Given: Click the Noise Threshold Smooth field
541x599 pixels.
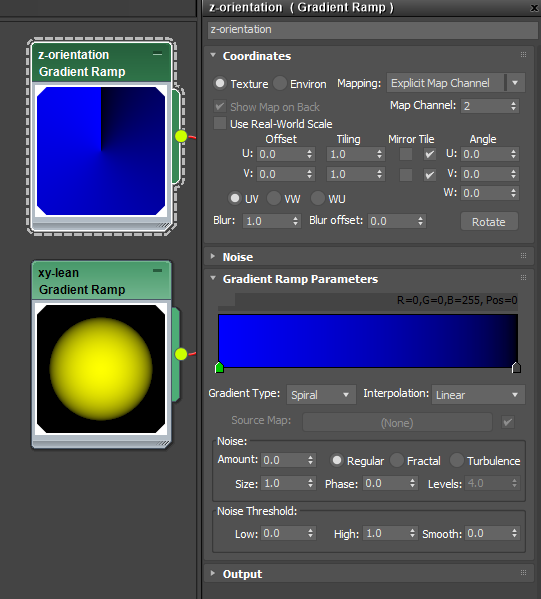Looking at the screenshot, I should pyautogui.click(x=488, y=533).
